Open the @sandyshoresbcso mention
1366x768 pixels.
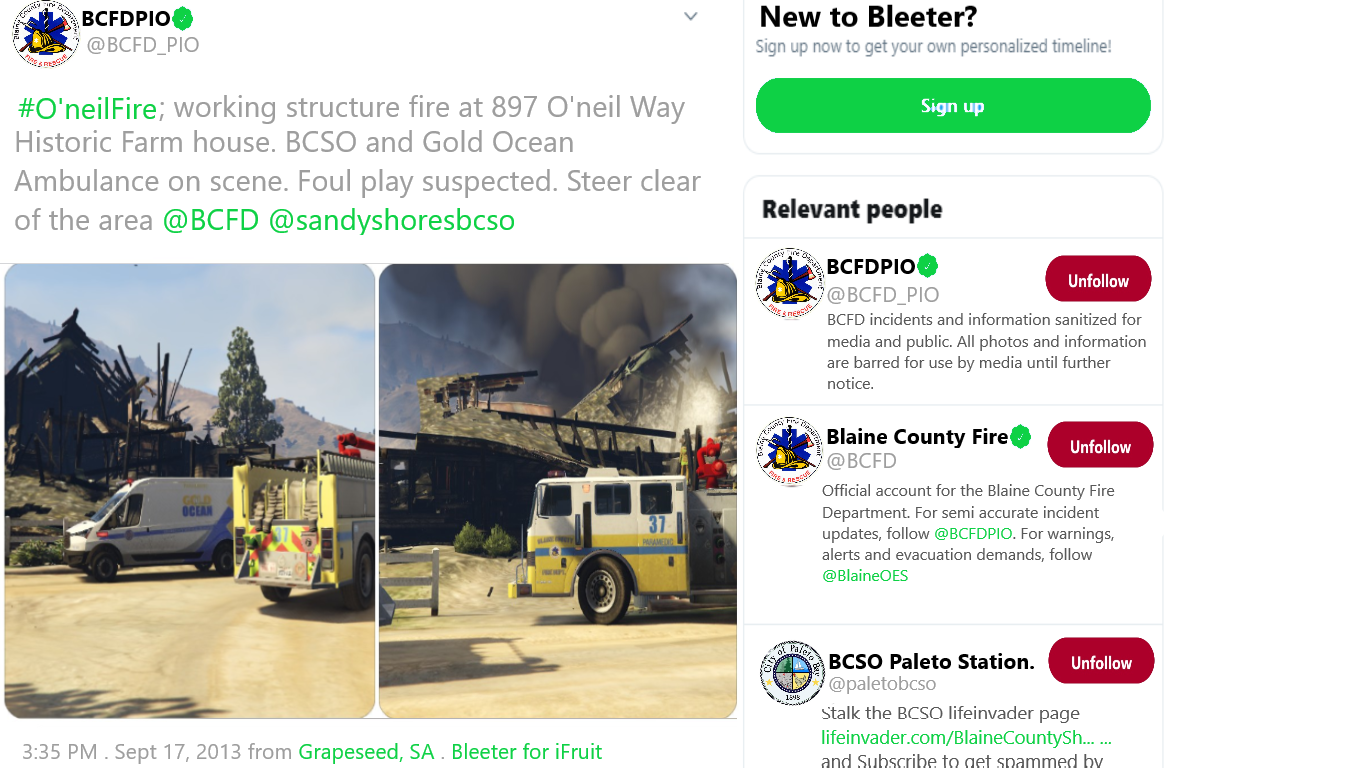392,220
